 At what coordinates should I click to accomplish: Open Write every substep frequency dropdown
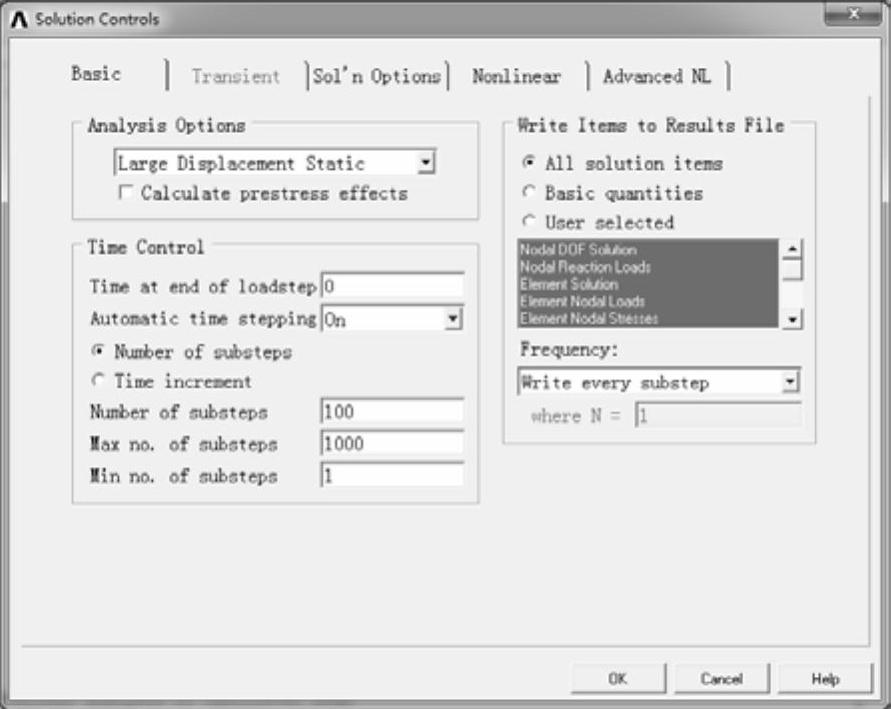(790, 382)
